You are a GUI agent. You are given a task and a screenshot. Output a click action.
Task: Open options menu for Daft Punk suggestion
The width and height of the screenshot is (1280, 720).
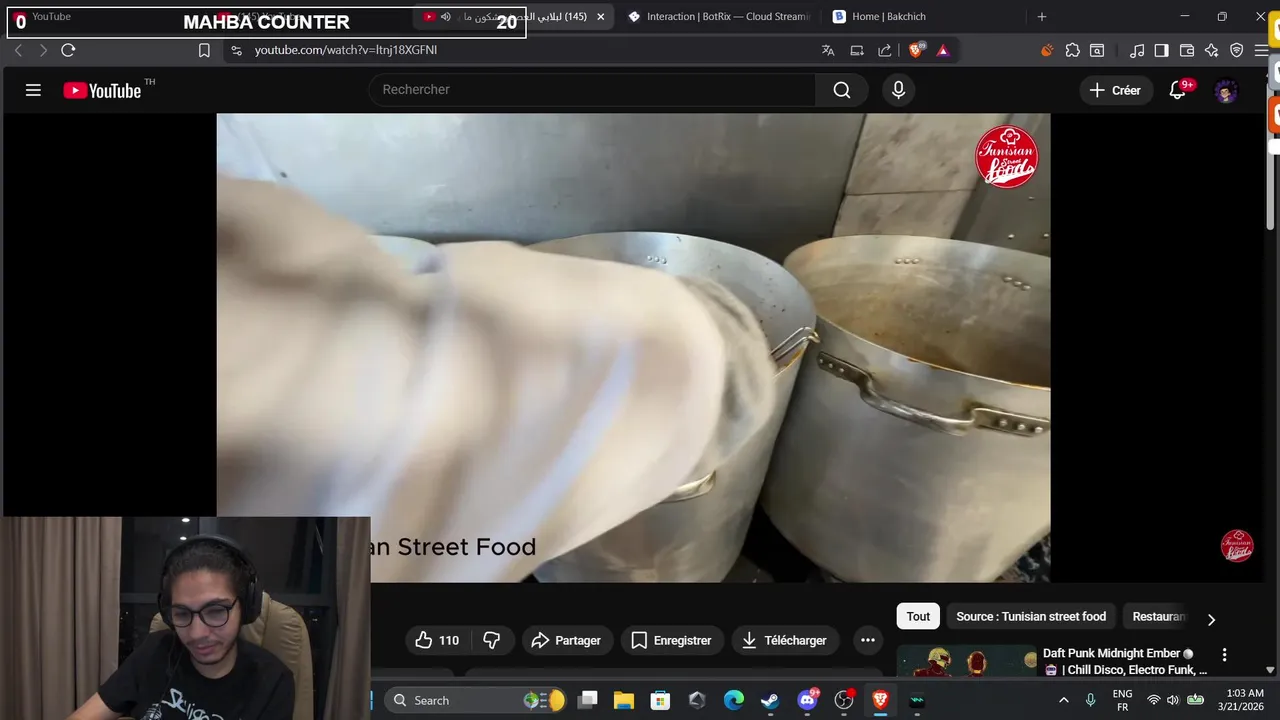click(x=1224, y=655)
